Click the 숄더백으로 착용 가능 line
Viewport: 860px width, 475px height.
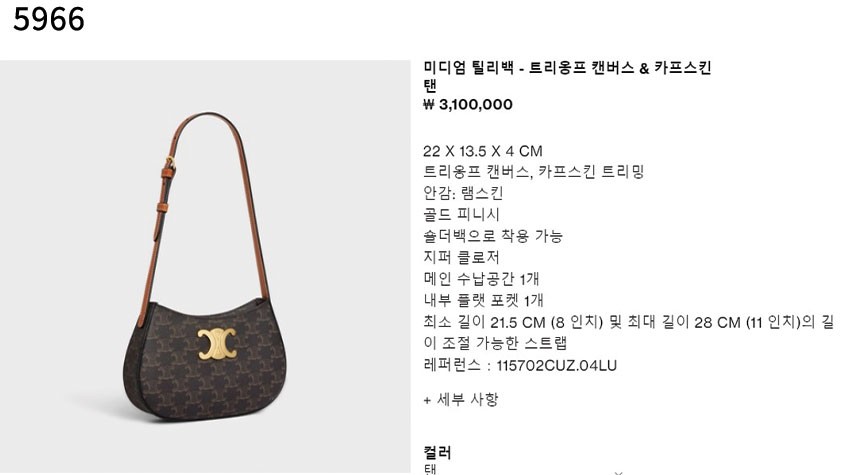(493, 236)
